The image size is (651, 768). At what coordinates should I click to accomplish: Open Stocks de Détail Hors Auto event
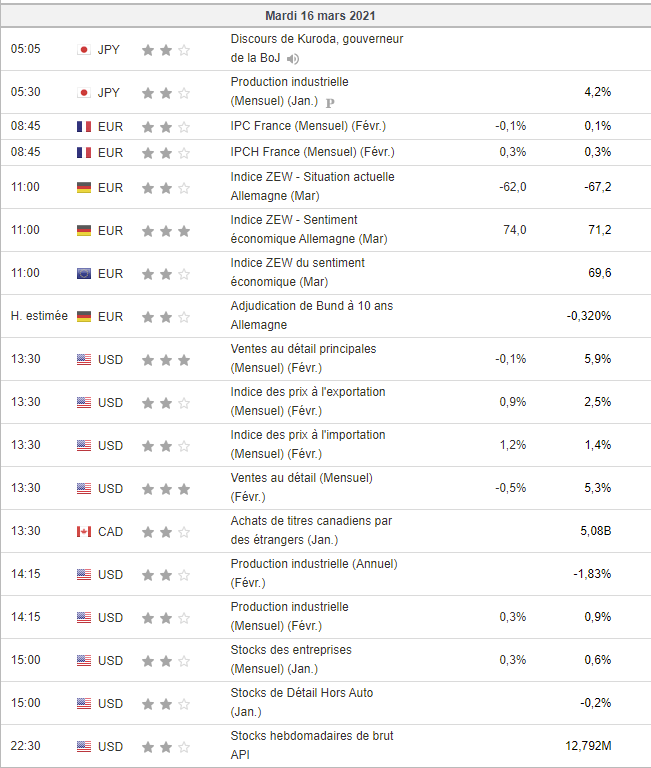coord(301,693)
